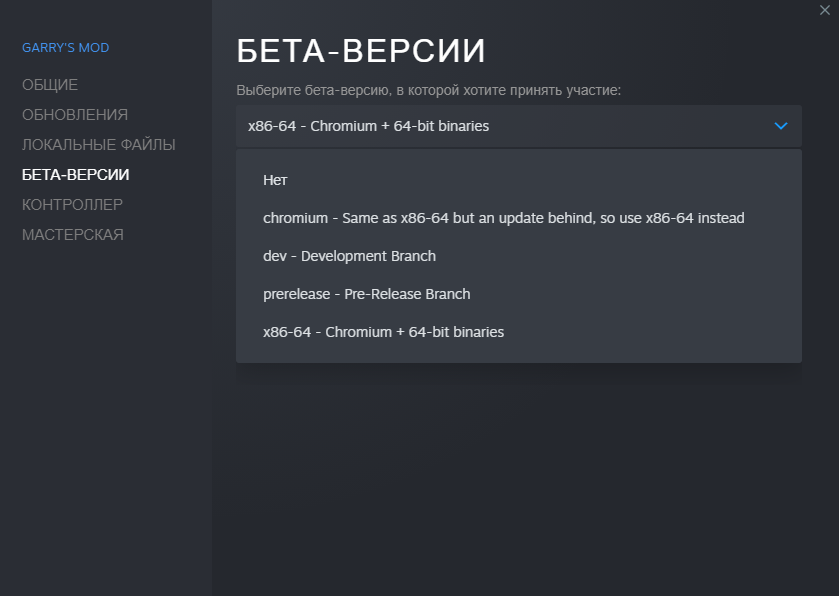This screenshot has height=596, width=839.
Task: Click the Выберите бета-версию description text
Action: point(429,91)
